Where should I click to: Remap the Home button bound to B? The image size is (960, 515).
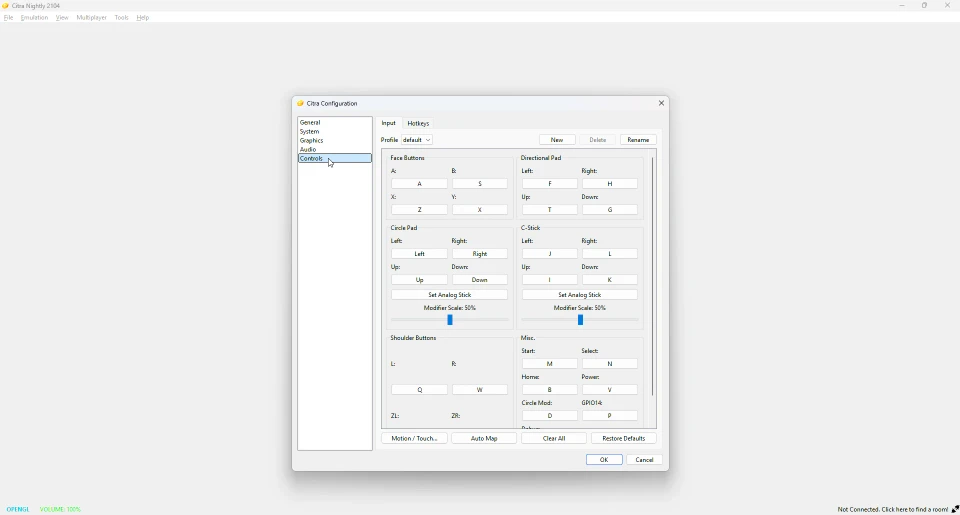coord(550,389)
